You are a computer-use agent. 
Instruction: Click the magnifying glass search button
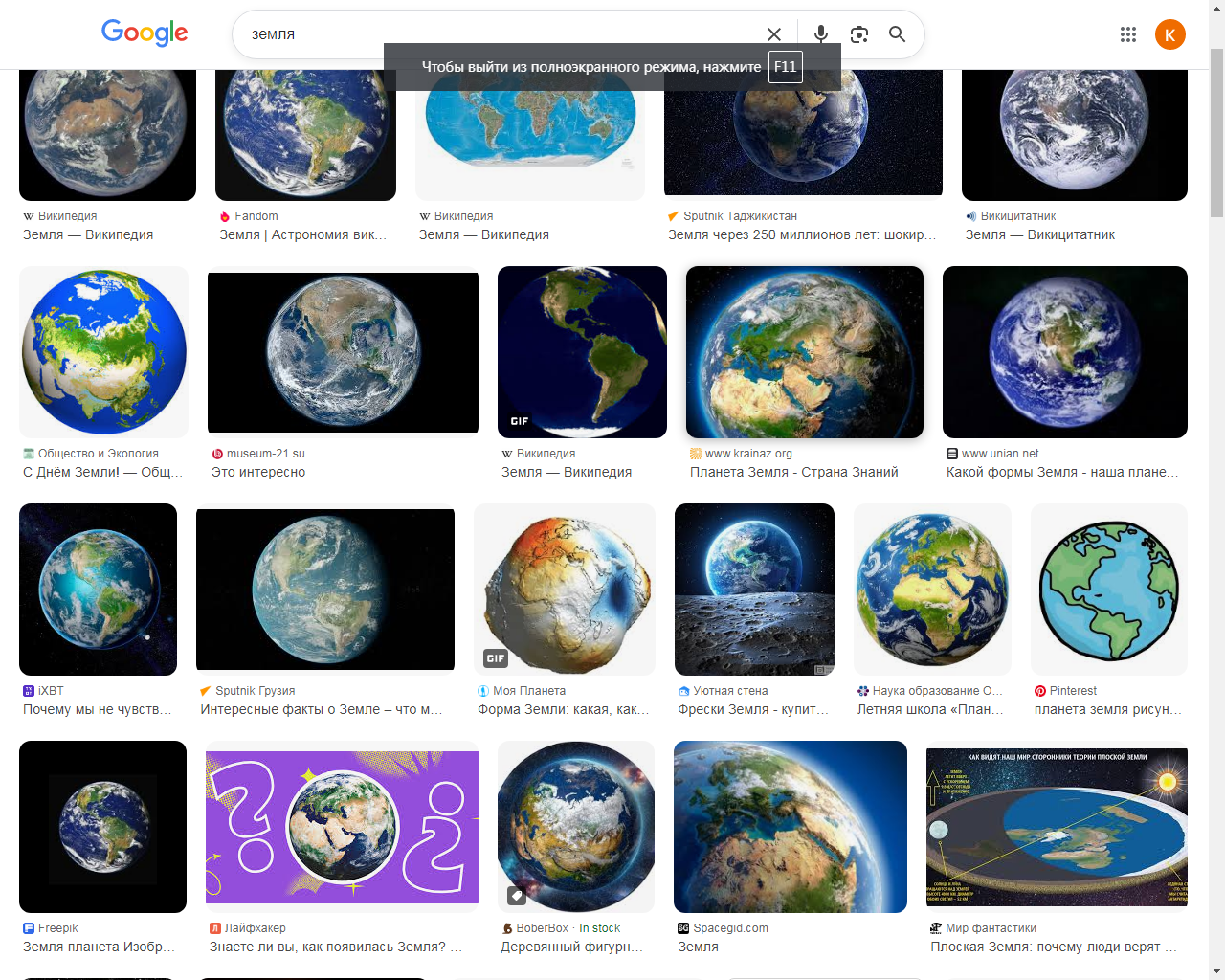(897, 34)
